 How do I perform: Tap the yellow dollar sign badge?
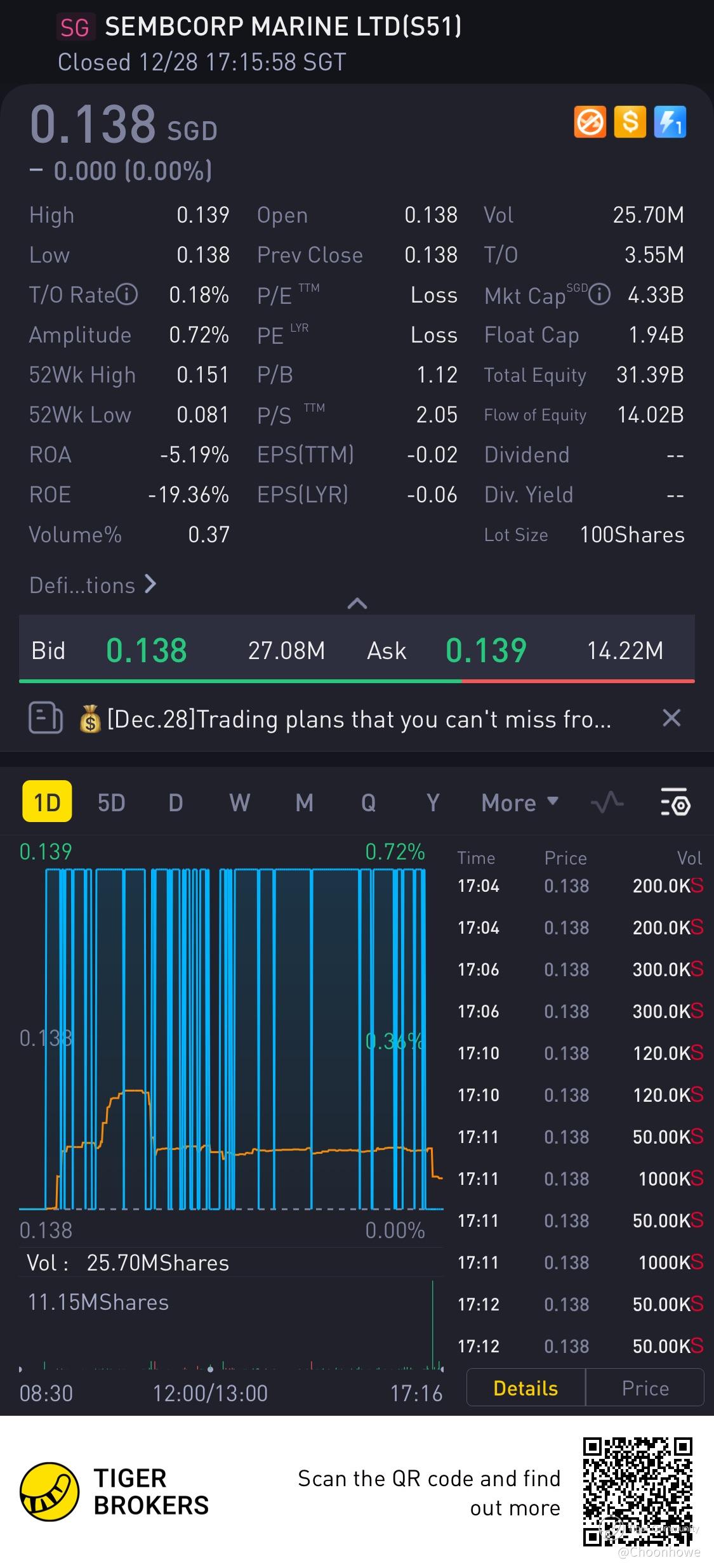click(x=630, y=122)
